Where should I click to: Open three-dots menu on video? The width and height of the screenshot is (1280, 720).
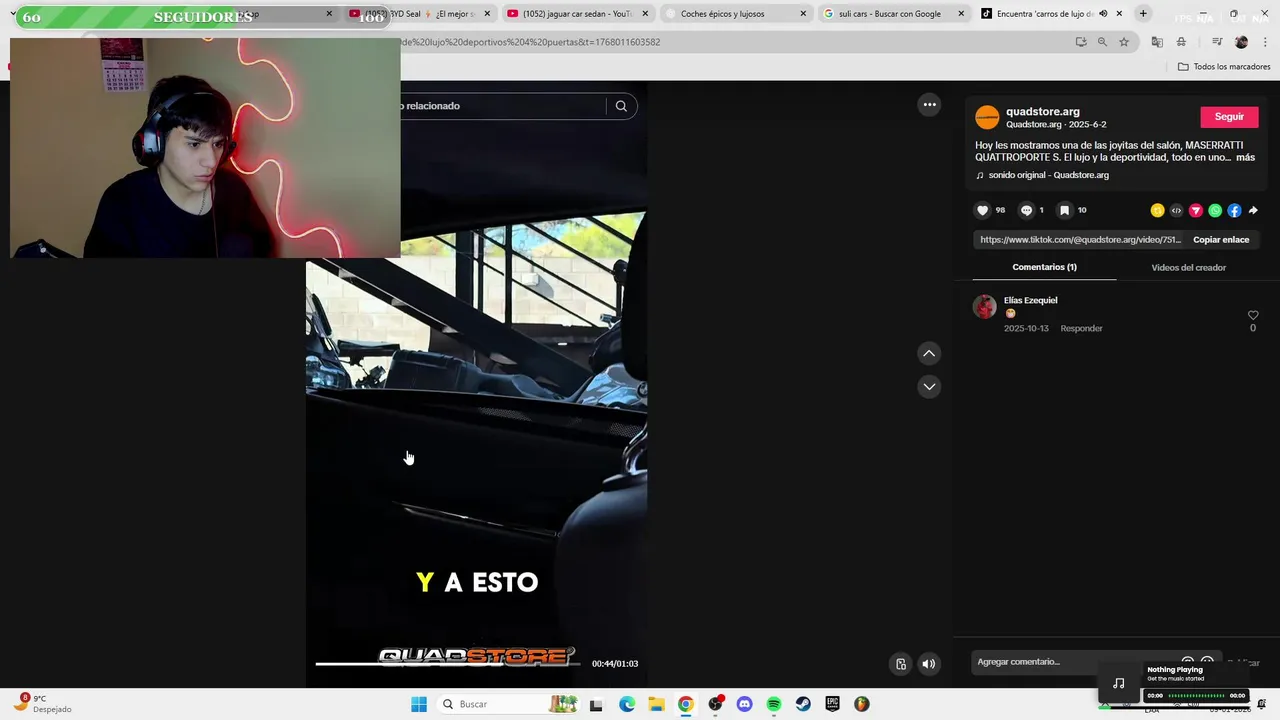(929, 104)
